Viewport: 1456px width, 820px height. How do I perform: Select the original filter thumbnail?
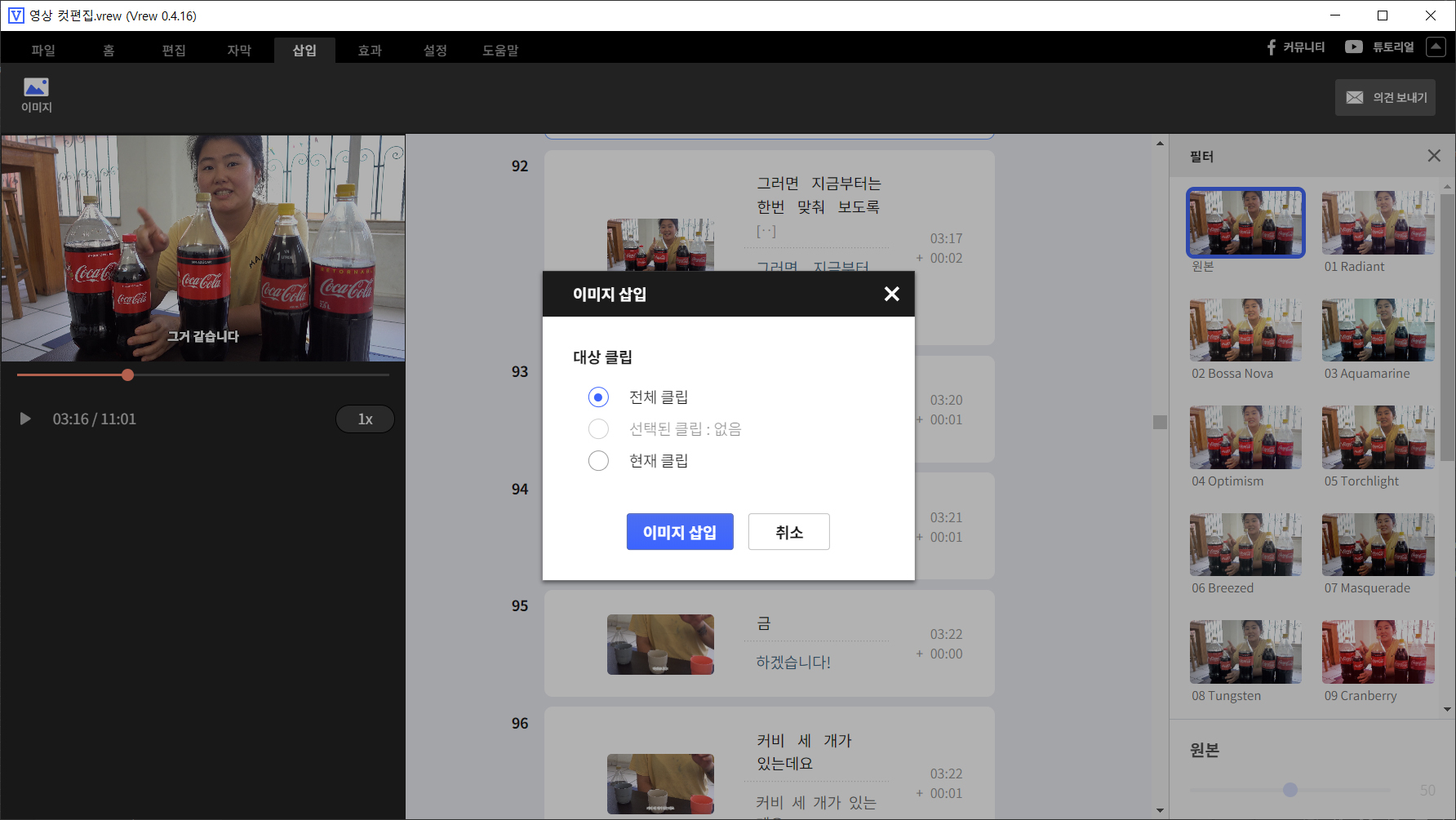click(x=1245, y=223)
